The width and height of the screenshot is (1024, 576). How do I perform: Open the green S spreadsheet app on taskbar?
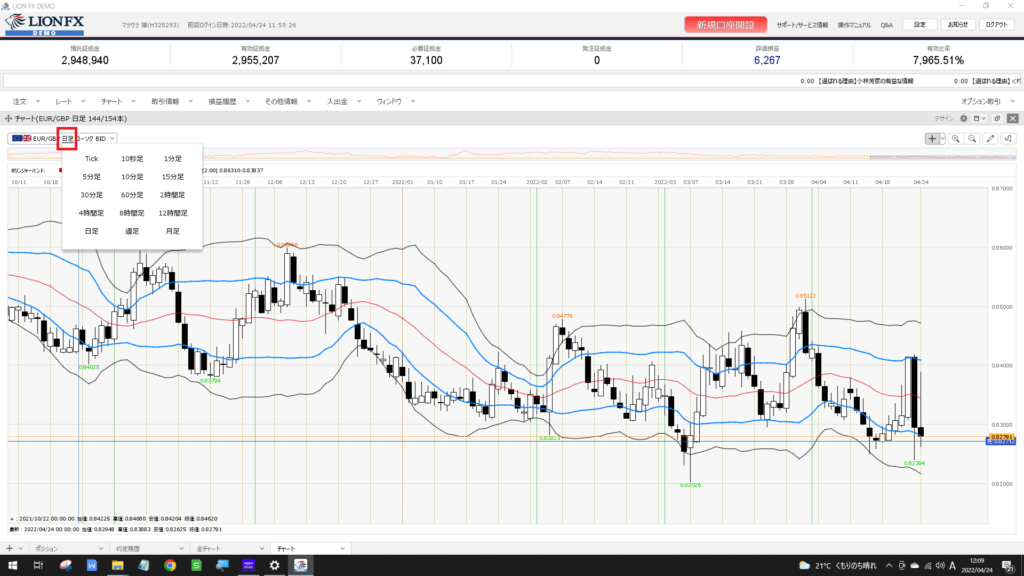click(x=196, y=566)
